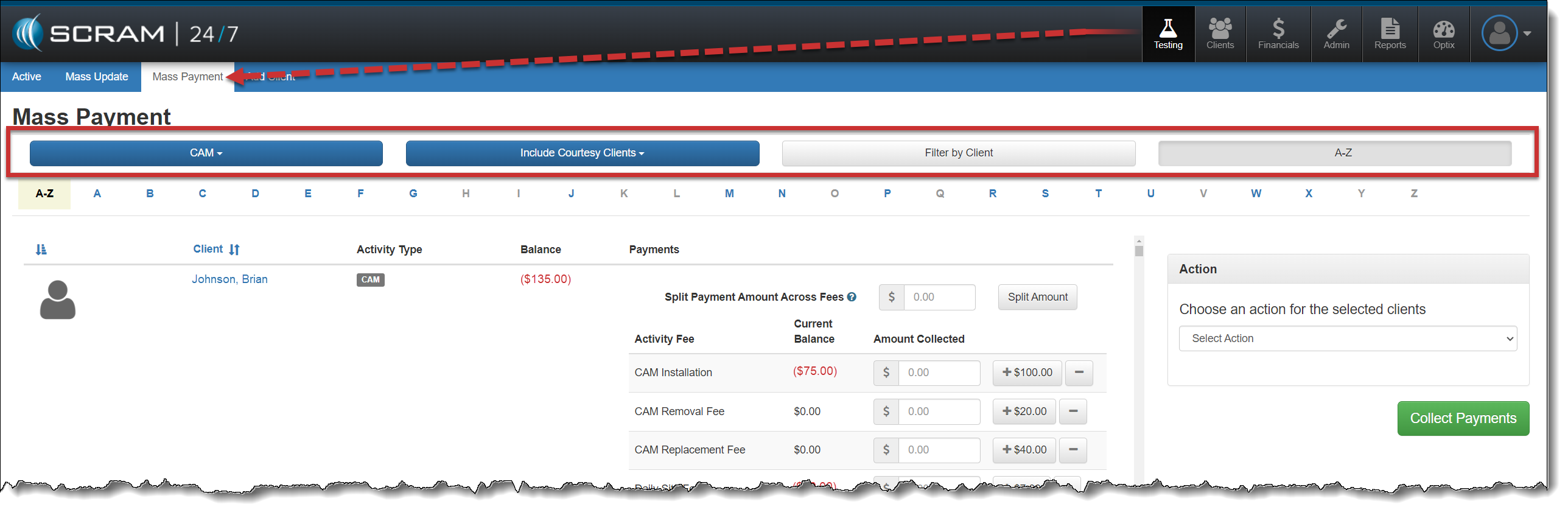1568x518 pixels.
Task: Click the CAM Installation amount input field
Action: coord(938,373)
